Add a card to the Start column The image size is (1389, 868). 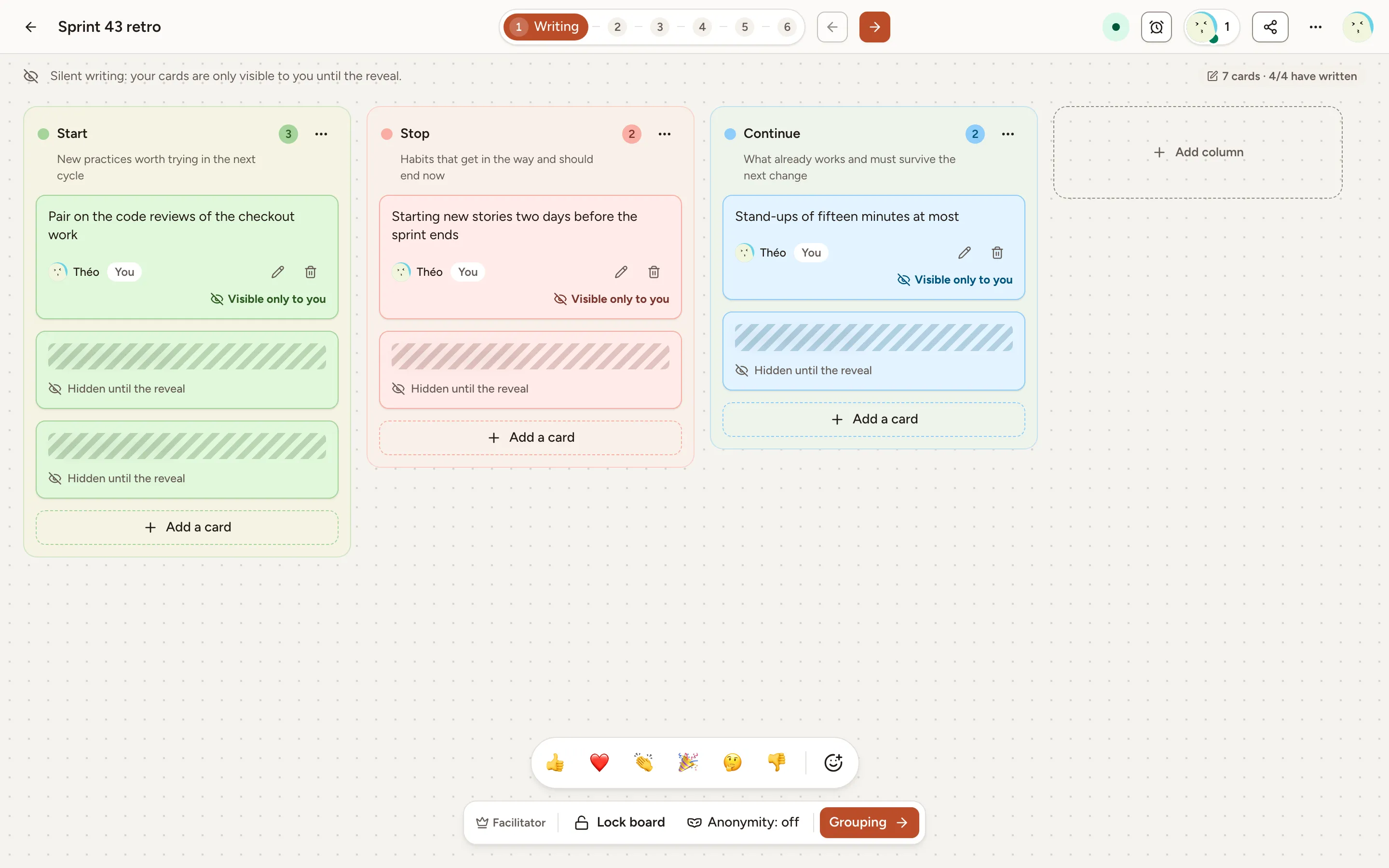(x=187, y=527)
